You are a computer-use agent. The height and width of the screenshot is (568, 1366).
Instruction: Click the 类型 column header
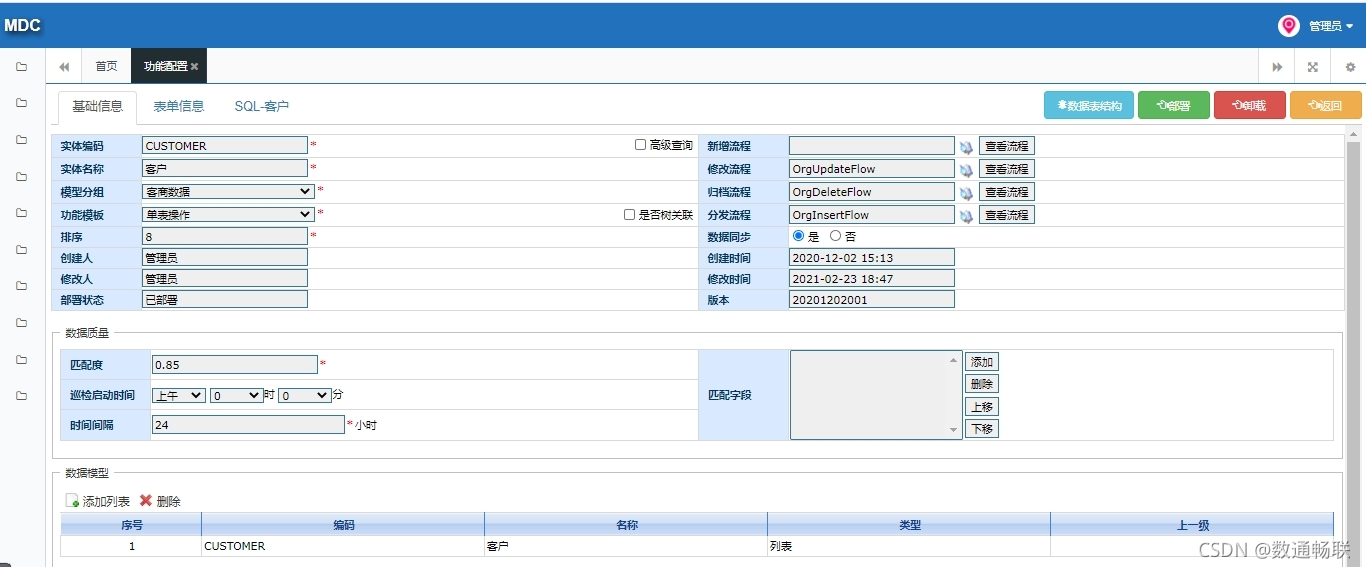point(909,525)
